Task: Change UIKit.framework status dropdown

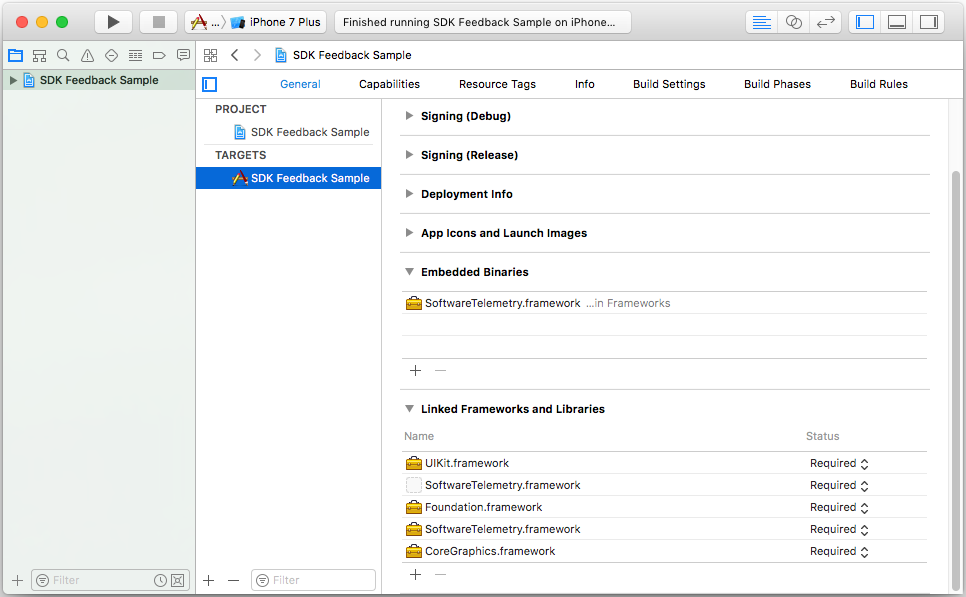Action: (x=839, y=463)
